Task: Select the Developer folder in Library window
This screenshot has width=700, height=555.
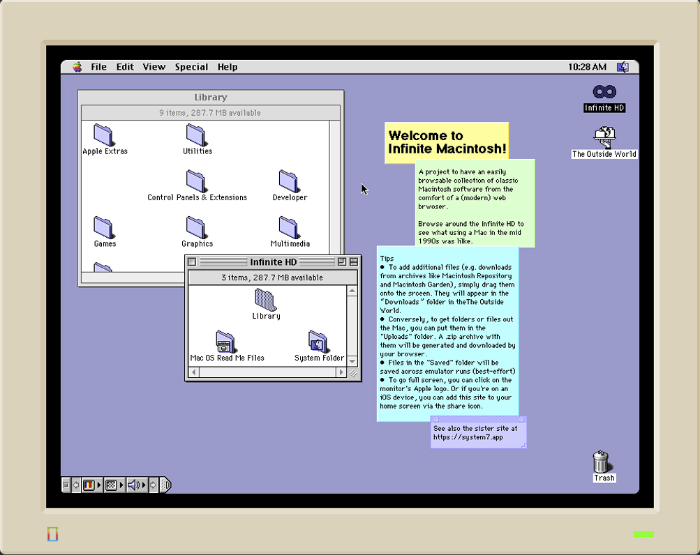Action: (289, 181)
